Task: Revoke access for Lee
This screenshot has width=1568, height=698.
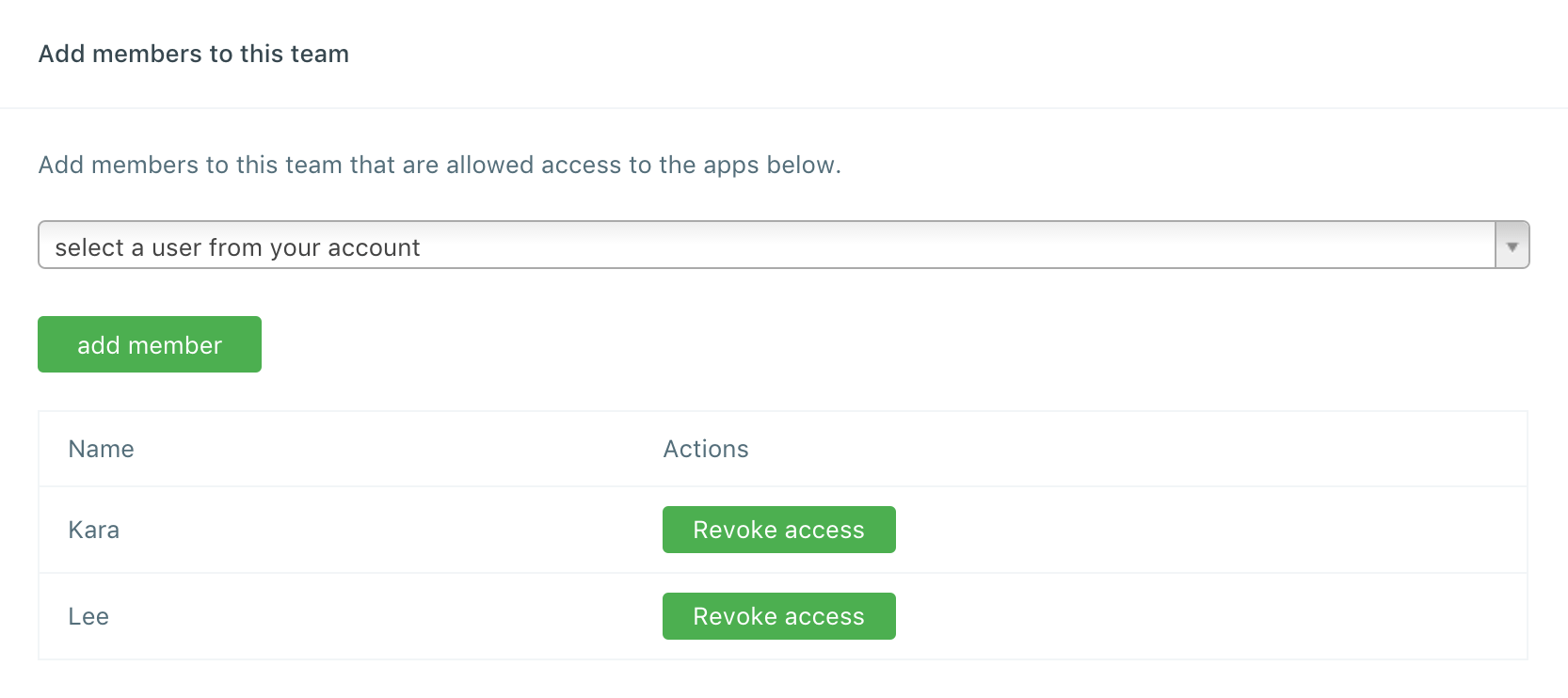Action: (778, 616)
